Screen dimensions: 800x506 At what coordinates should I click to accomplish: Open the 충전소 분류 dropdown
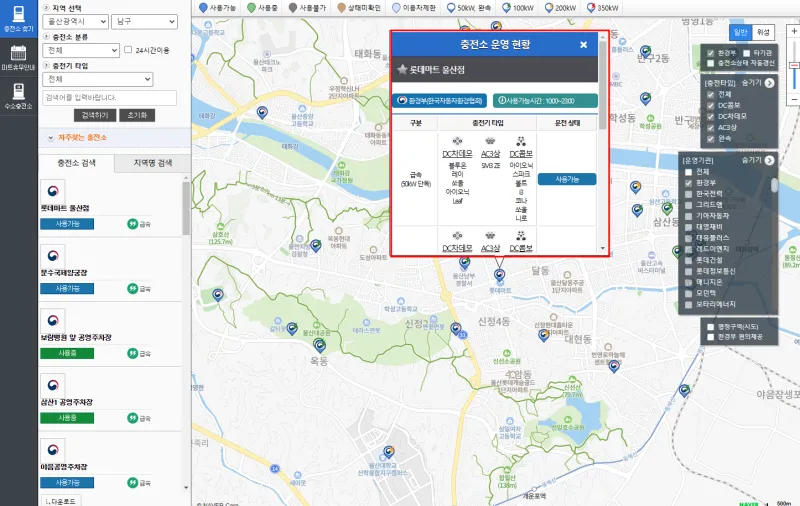tap(81, 50)
